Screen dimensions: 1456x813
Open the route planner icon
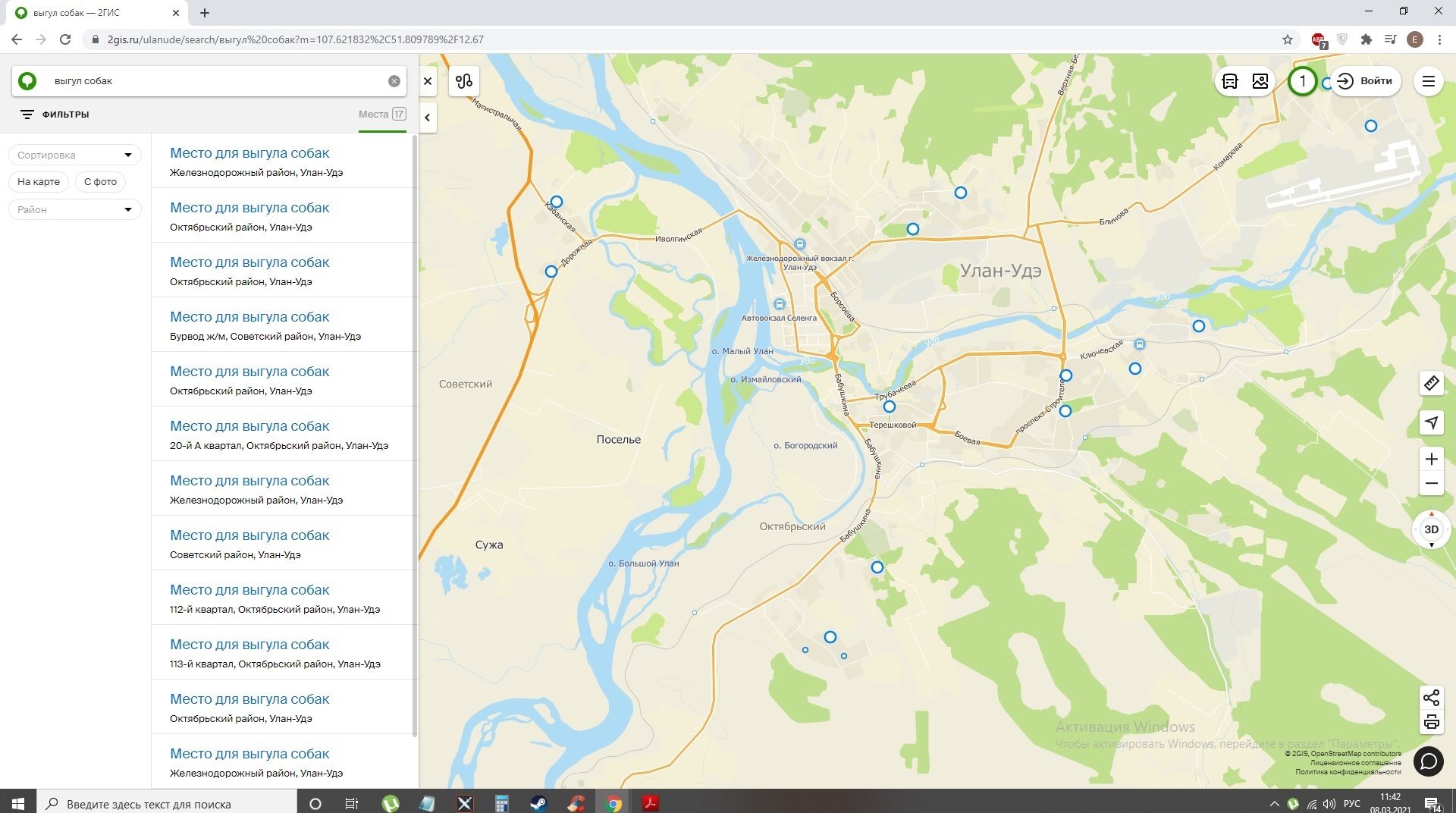click(464, 81)
